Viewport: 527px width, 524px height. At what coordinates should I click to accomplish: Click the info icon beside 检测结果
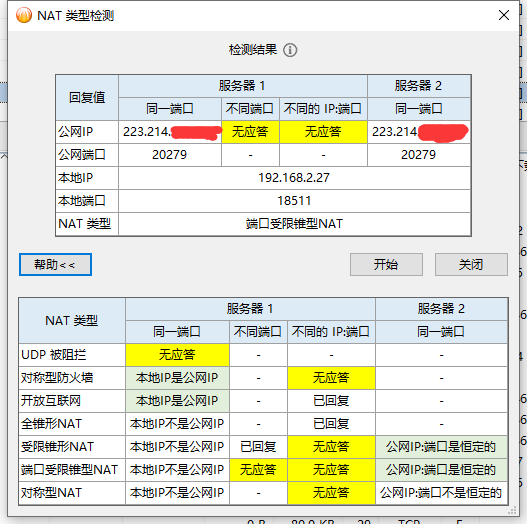(290, 50)
